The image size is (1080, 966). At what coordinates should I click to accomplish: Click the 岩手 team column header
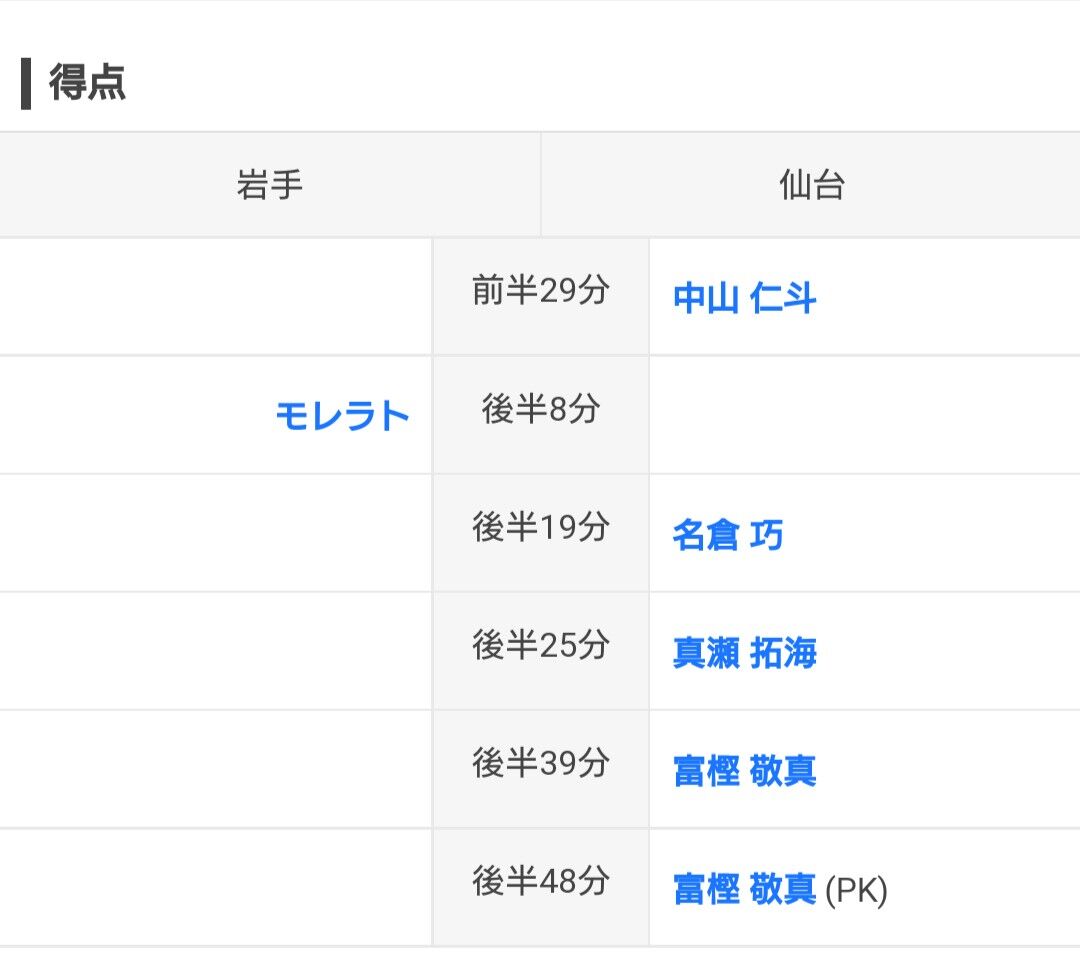(270, 185)
